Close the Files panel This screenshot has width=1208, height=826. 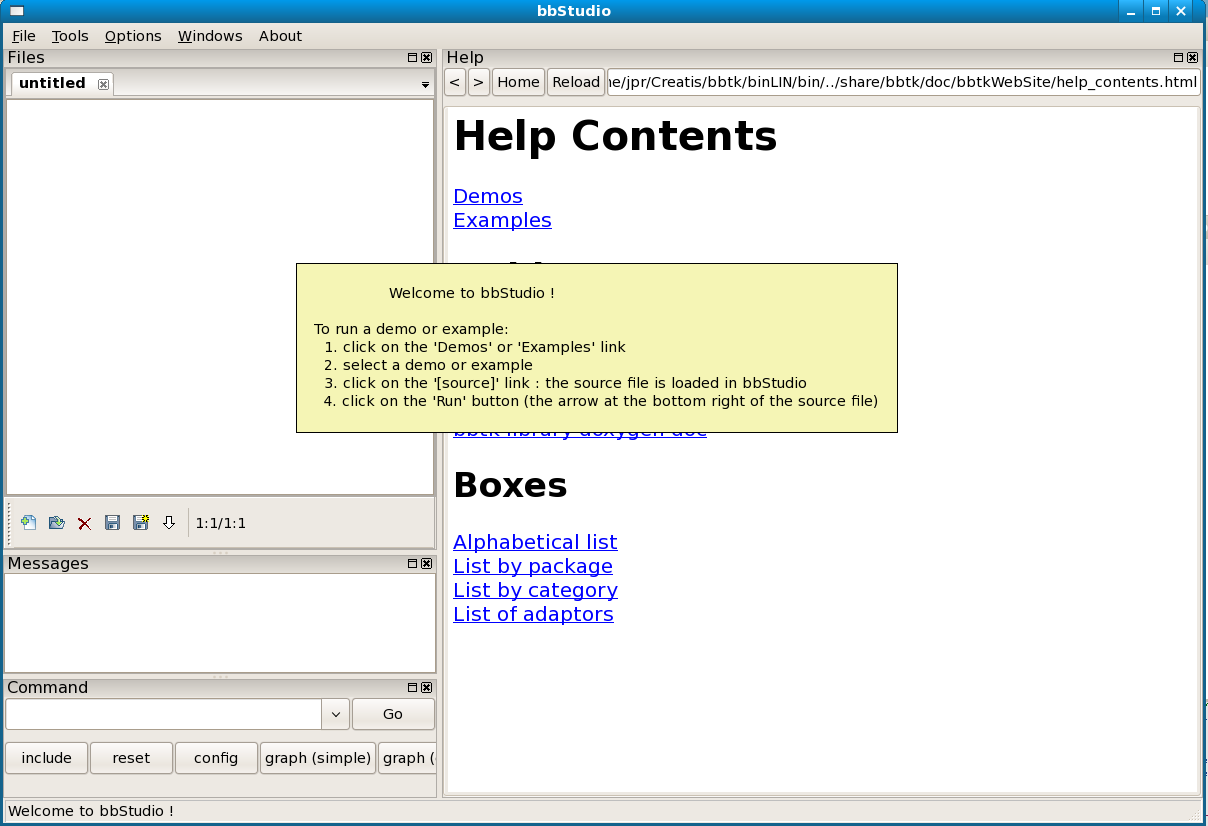pos(427,58)
